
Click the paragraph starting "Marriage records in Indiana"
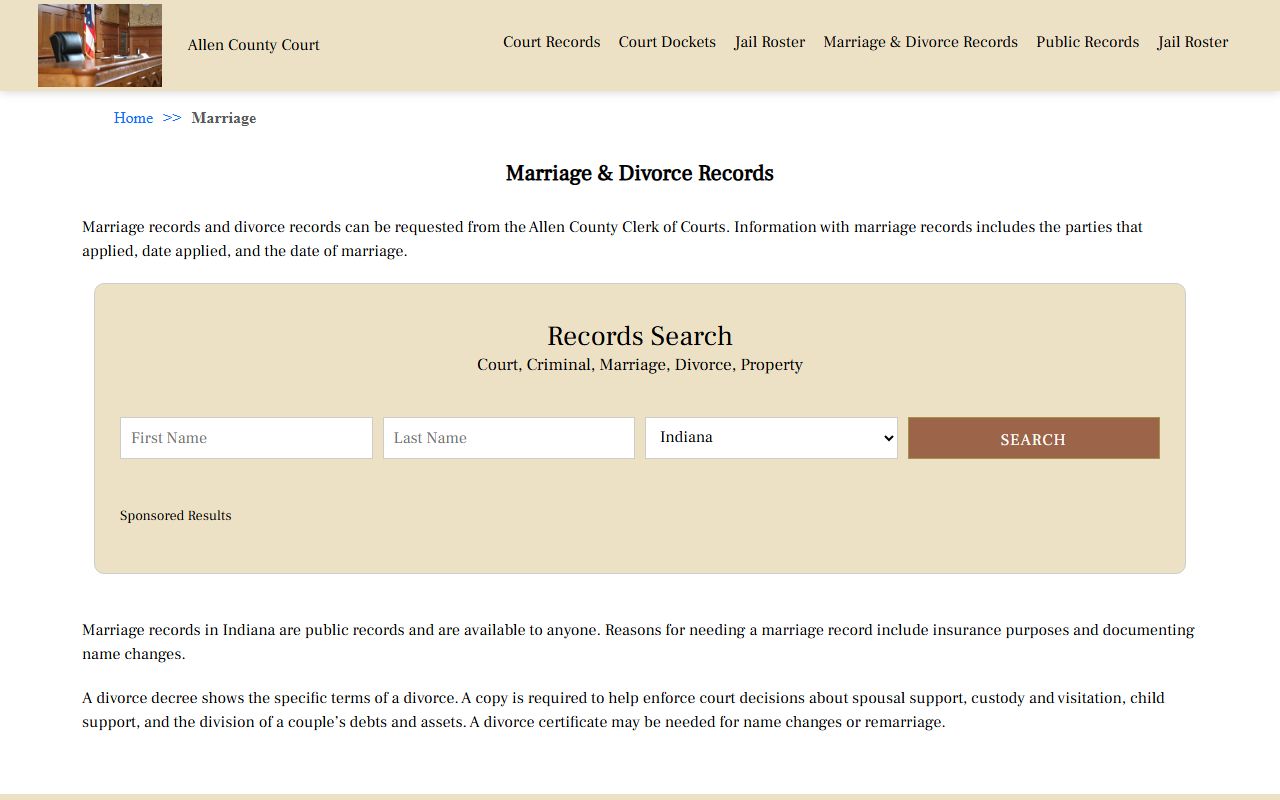[640, 642]
